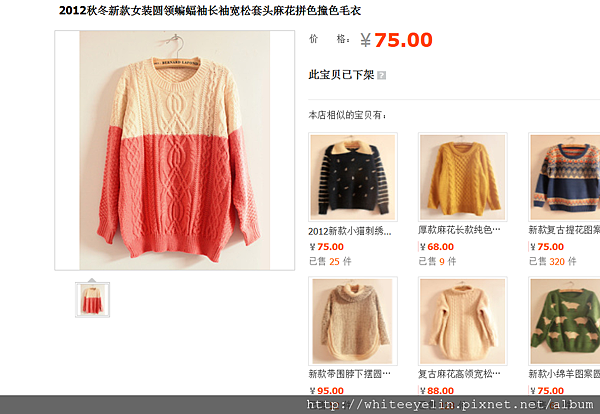Click the 新款小绵羊图案 product link
The height and width of the screenshot is (414, 600).
pyautogui.click(x=564, y=374)
